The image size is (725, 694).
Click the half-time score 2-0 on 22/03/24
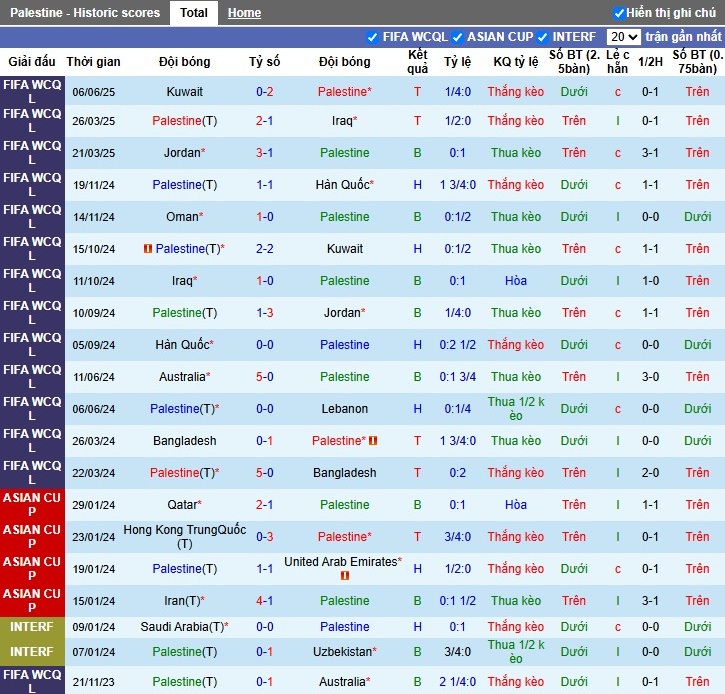coord(650,473)
